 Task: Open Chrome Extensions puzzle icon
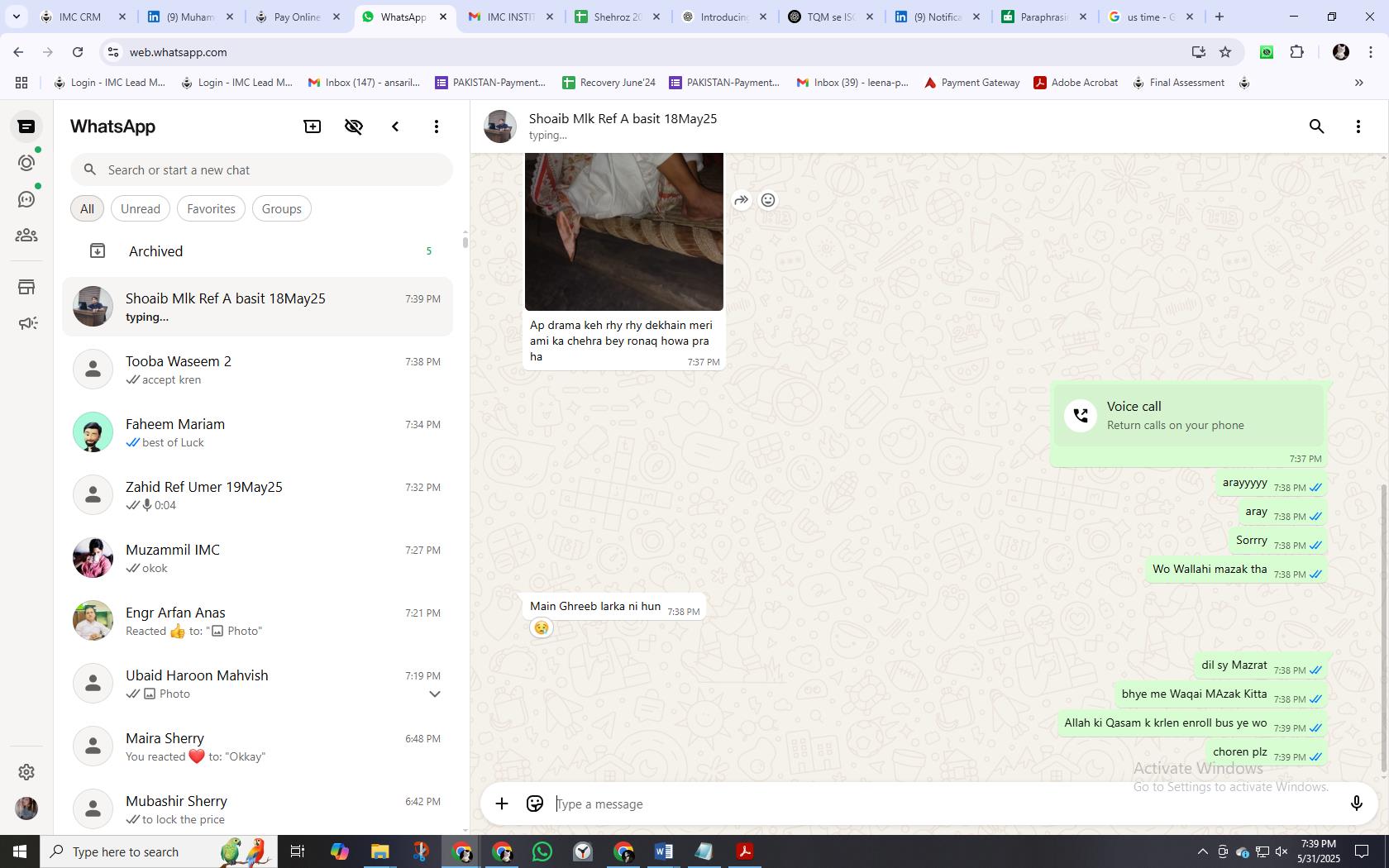[x=1296, y=52]
